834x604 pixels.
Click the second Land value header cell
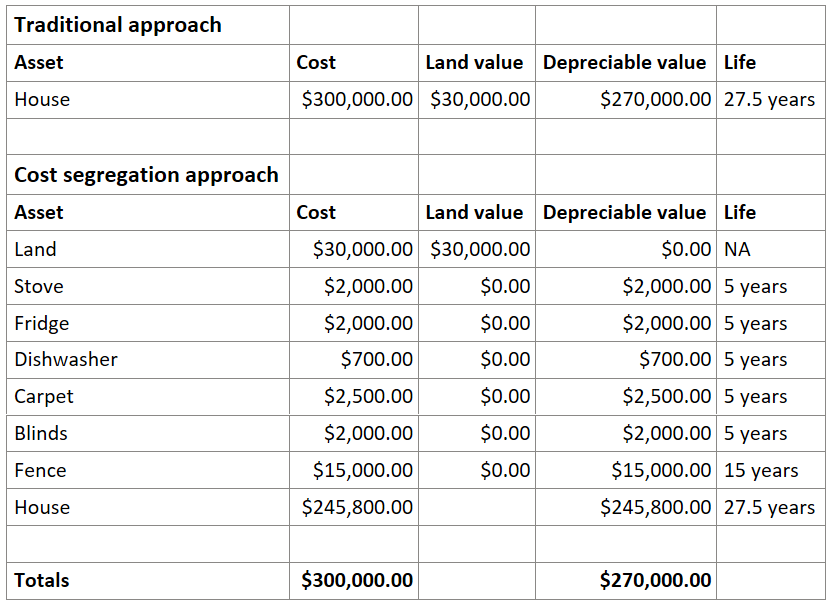[477, 213]
